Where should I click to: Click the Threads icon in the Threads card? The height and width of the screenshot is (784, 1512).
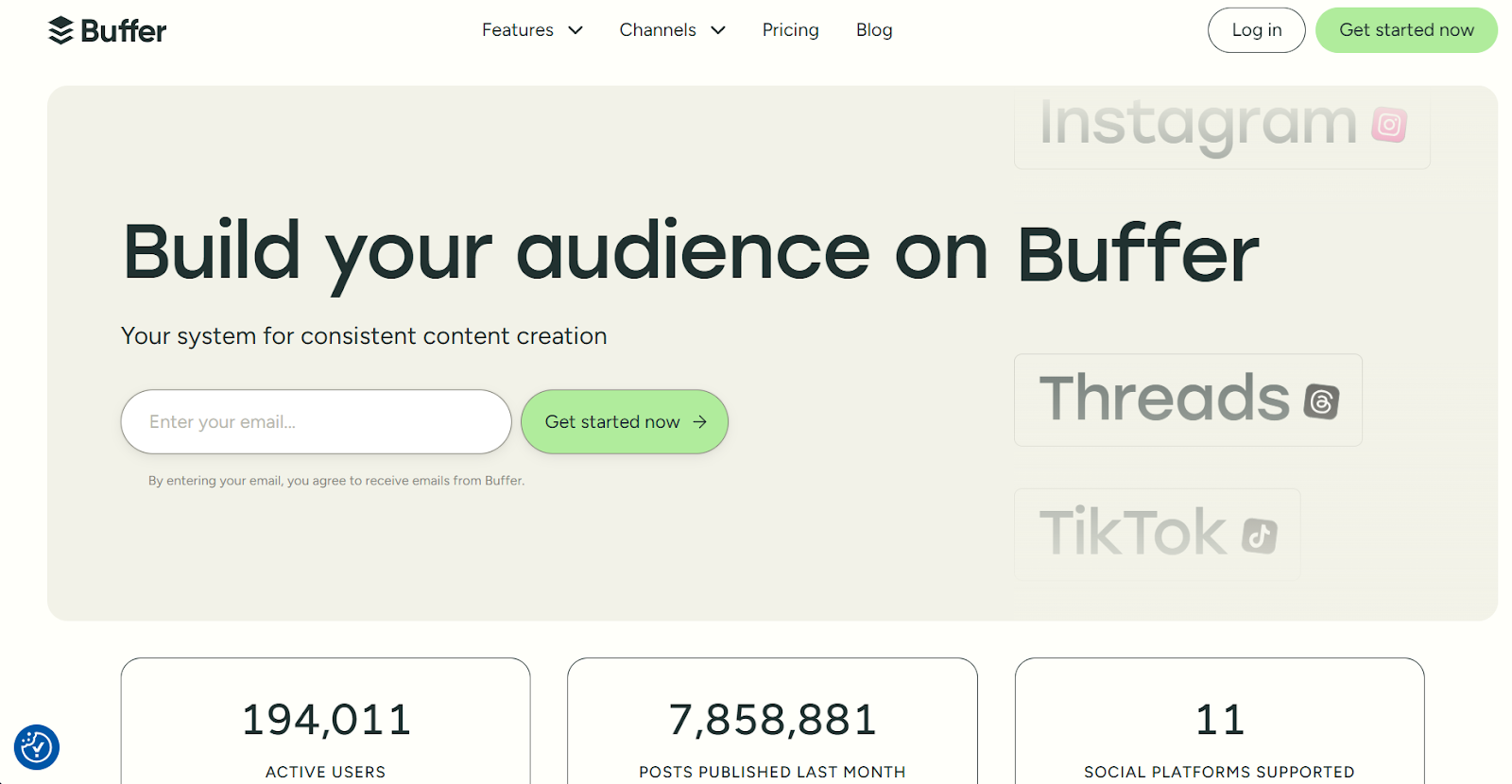click(x=1322, y=401)
